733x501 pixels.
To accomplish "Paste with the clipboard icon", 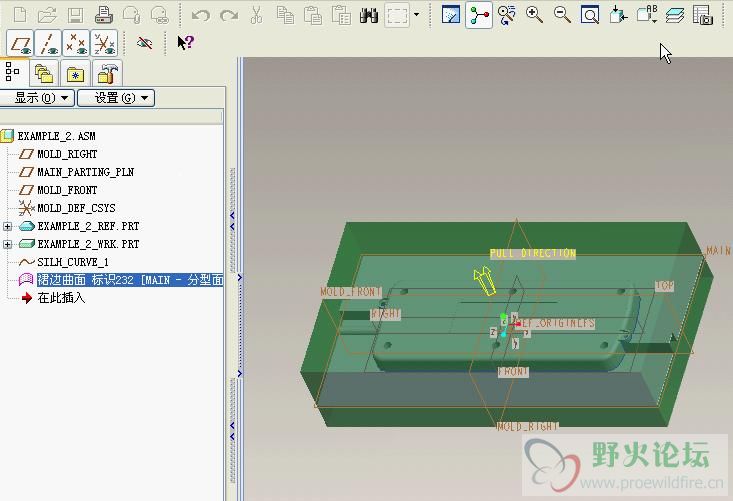I will click(x=313, y=15).
